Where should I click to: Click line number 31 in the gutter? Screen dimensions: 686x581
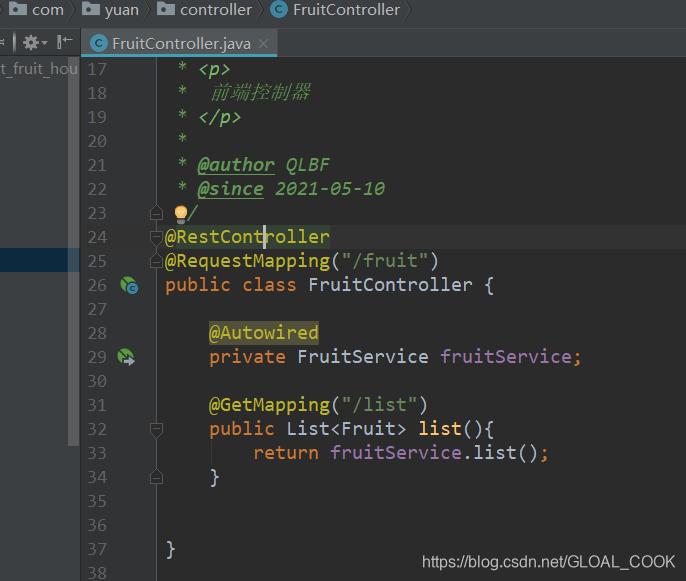coord(97,405)
